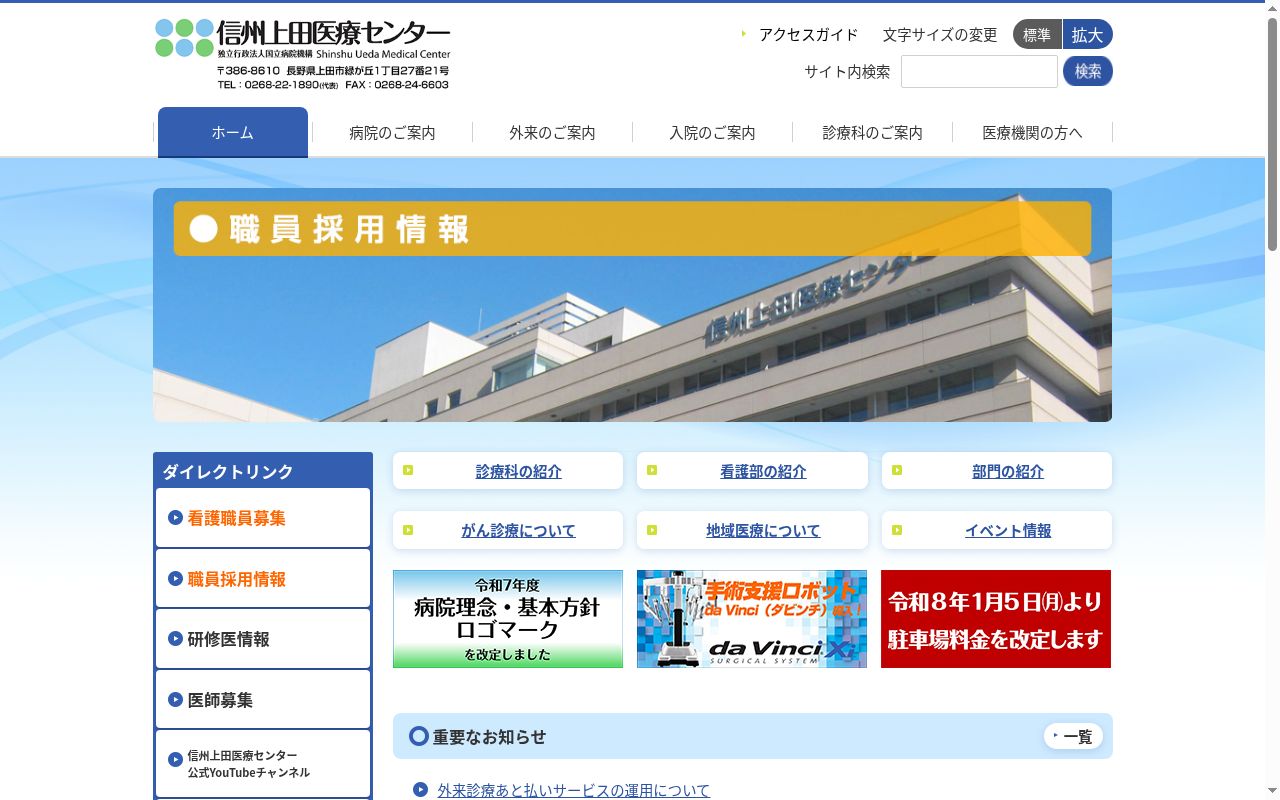The width and height of the screenshot is (1280, 800).
Task: Click the green marker beside 地域医療について
Action: 652,530
